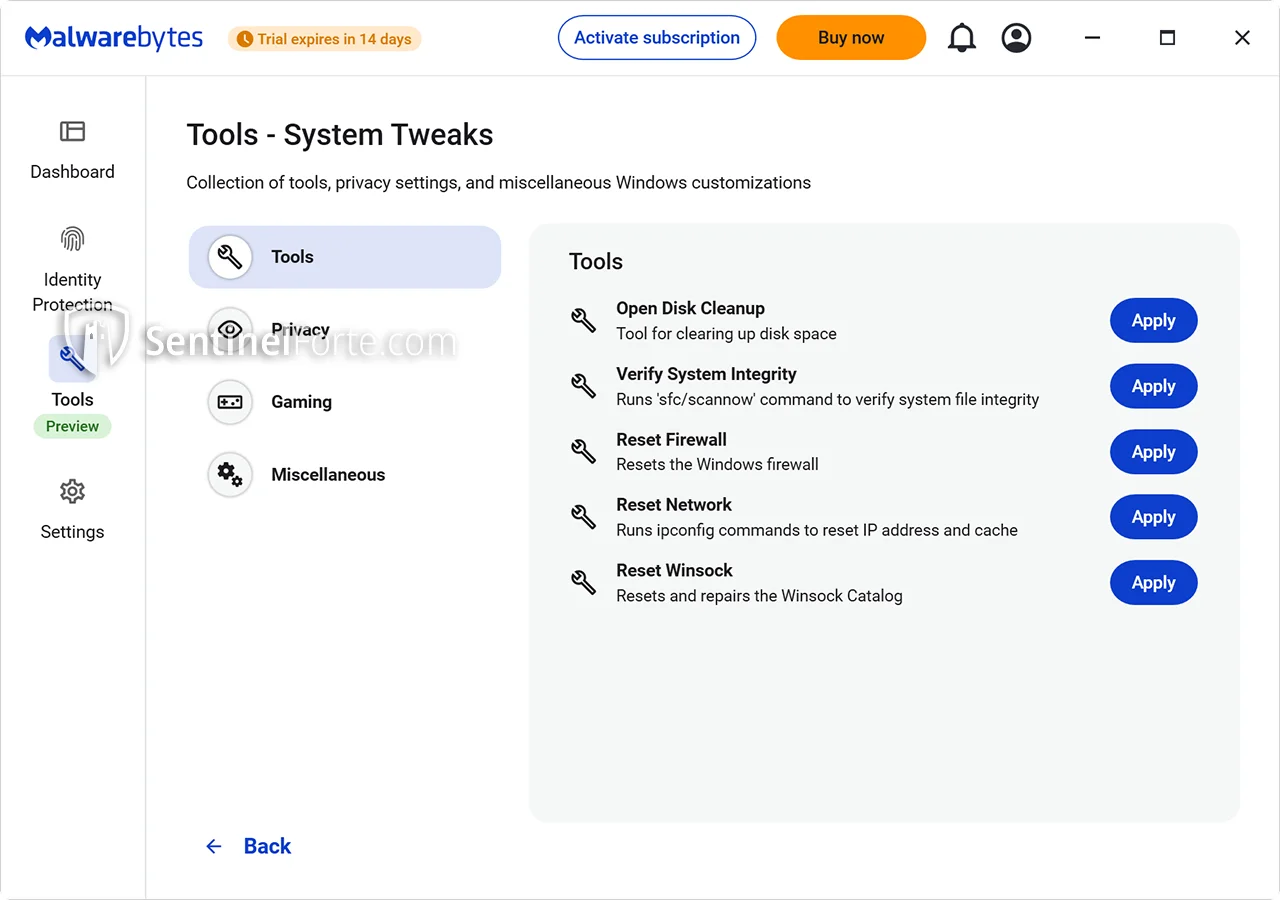Open Identity Protection fingerprint icon
Screen dimensions: 1280x900
72,239
